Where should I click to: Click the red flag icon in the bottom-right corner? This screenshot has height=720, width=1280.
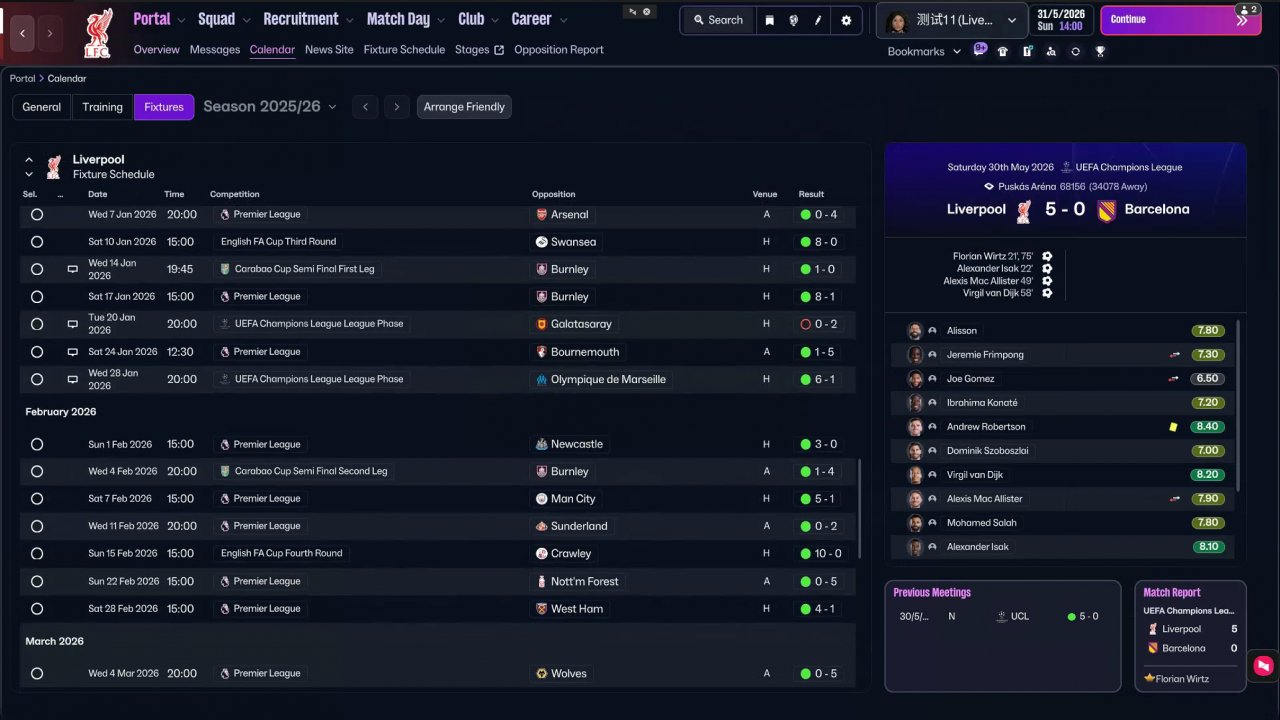tap(1264, 665)
